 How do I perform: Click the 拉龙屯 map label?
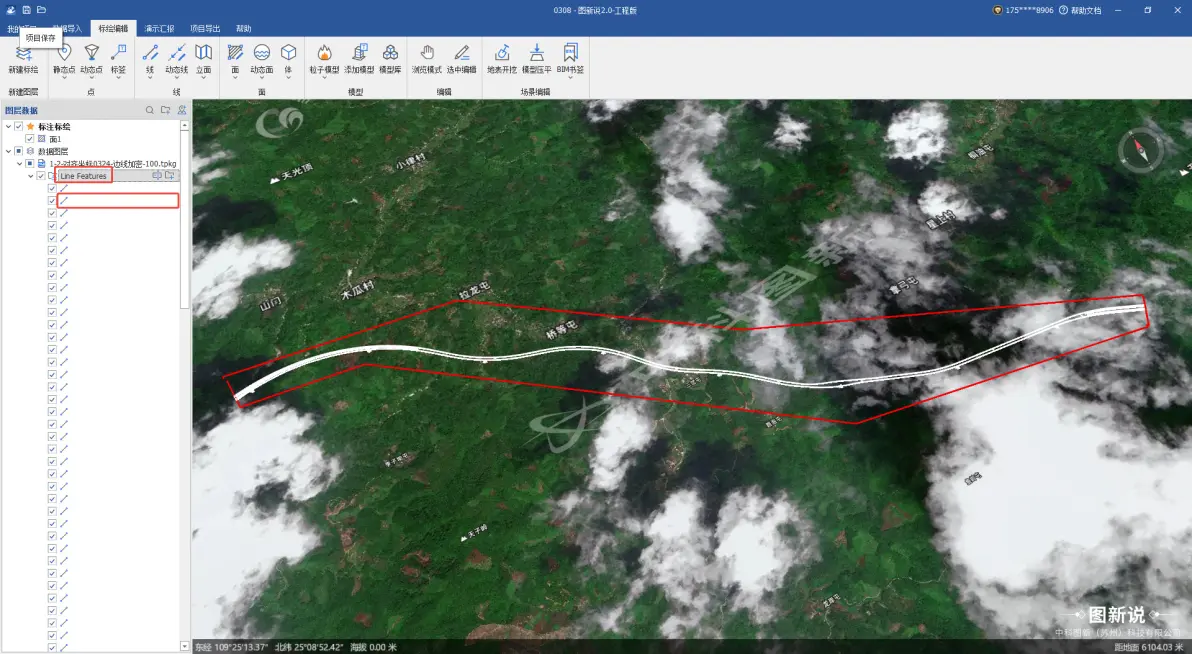click(474, 290)
